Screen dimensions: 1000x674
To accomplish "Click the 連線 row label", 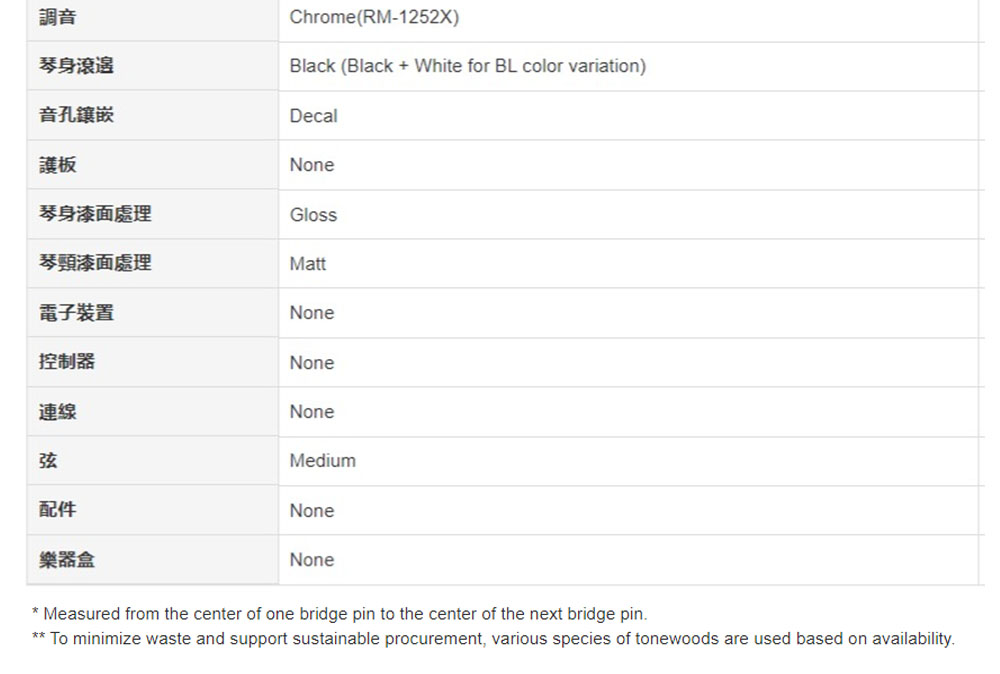I will tap(57, 411).
